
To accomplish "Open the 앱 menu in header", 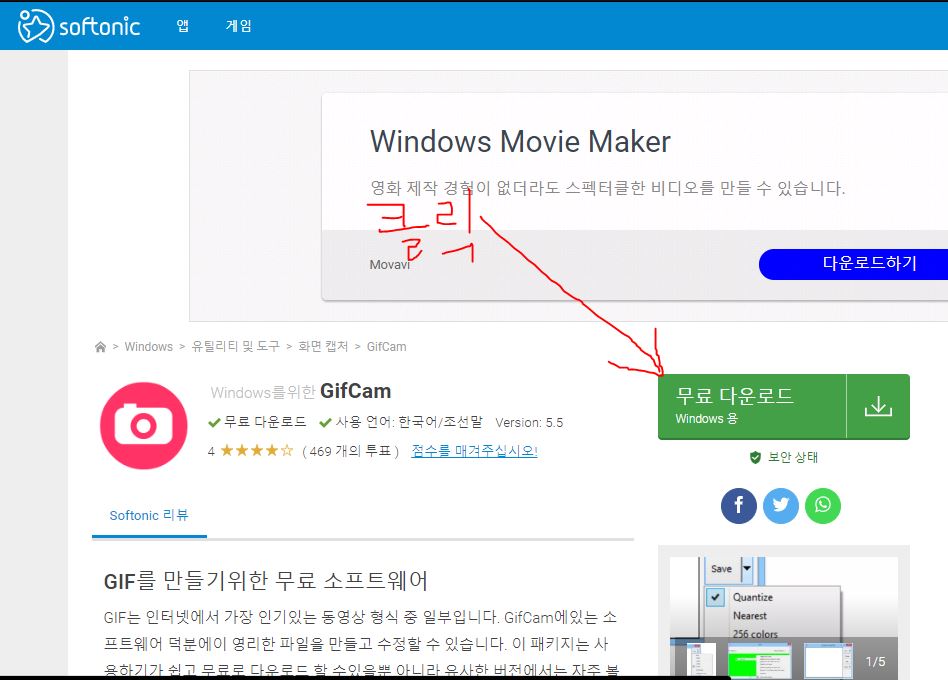I will pos(183,25).
